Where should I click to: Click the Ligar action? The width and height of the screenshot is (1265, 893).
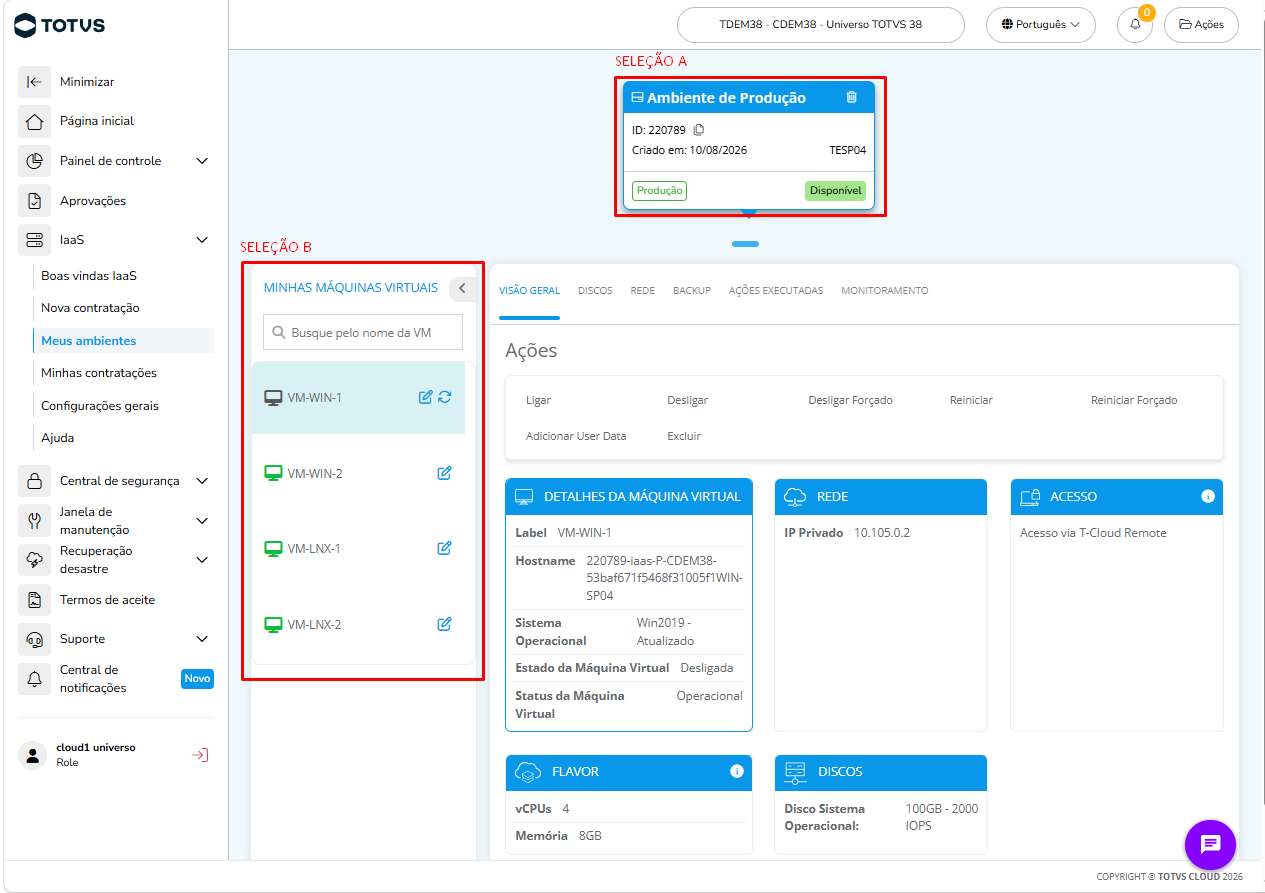[x=538, y=400]
